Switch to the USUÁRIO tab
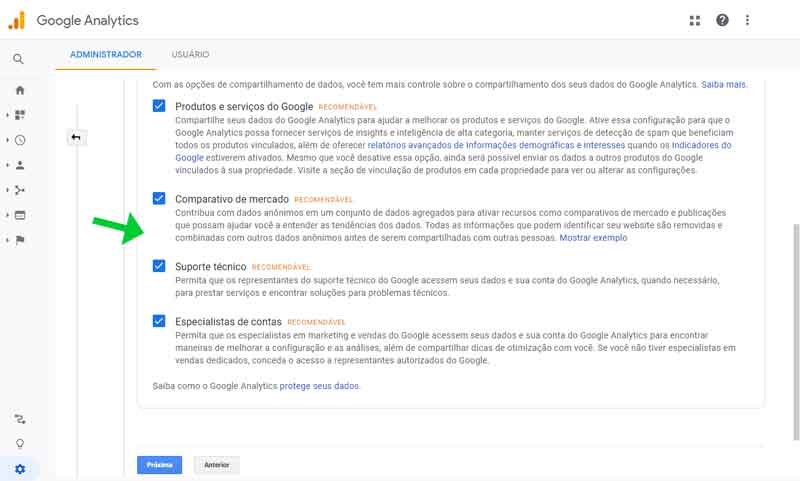 [190, 54]
